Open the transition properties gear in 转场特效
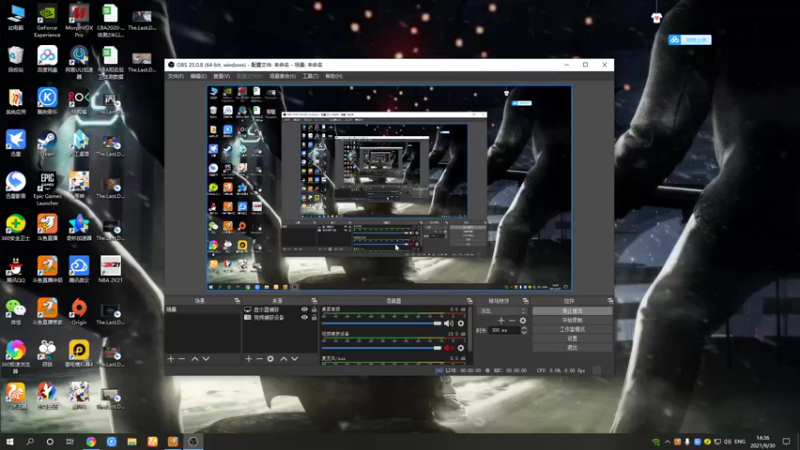 (x=523, y=320)
